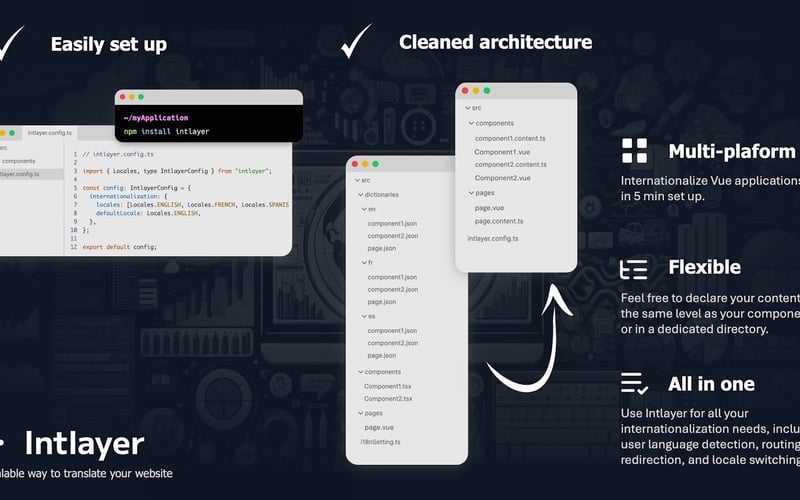Open component1.json under the es folder
800x500 pixels.
[392, 331]
